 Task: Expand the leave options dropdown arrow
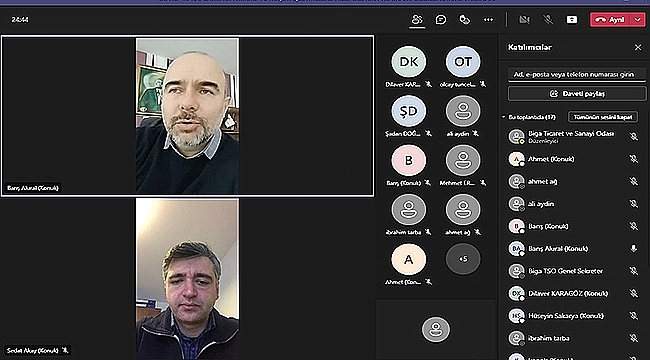(638, 20)
